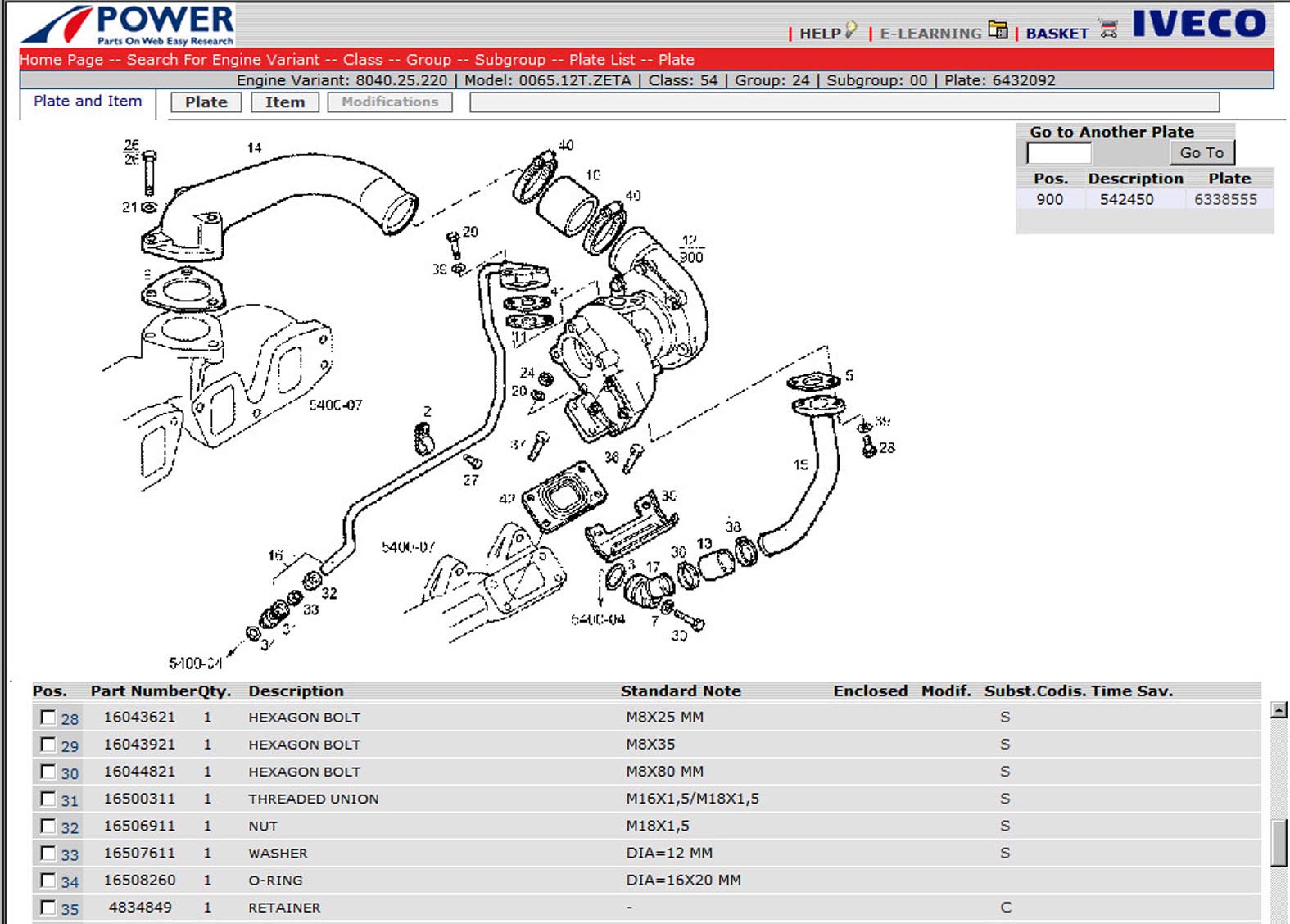Click the POWER Parts On Web logo
Viewport: 1290px width, 924px height.
click(x=129, y=25)
